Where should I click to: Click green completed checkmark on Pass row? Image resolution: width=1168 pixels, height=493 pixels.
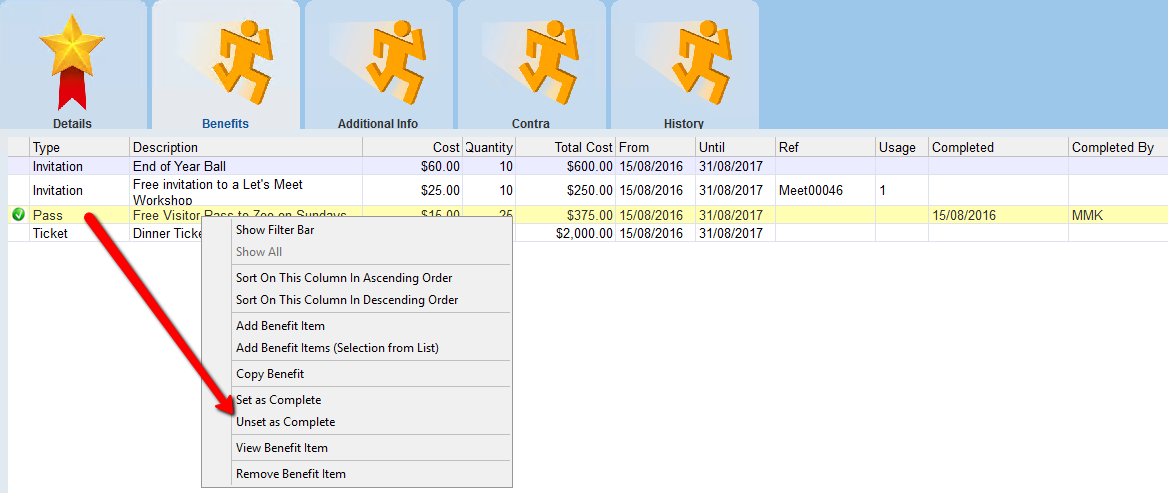pos(18,215)
